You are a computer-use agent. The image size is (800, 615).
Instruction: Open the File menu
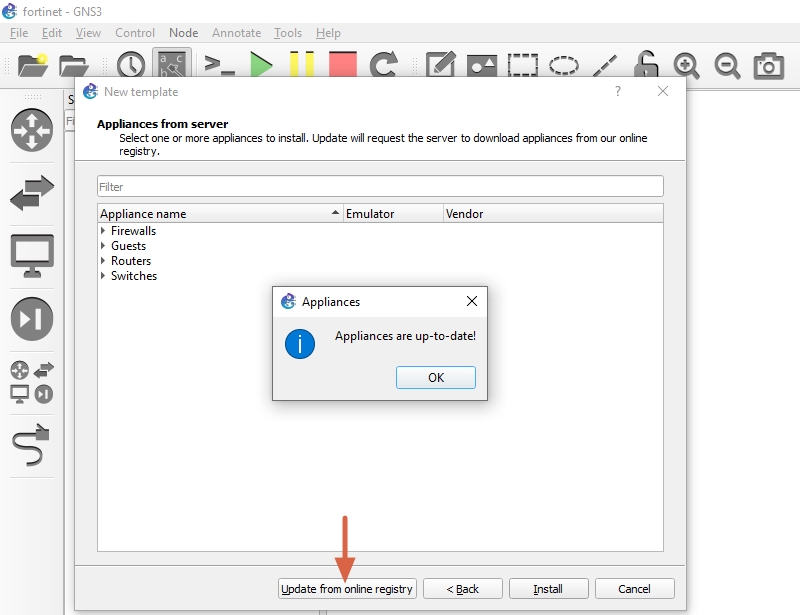[x=19, y=33]
